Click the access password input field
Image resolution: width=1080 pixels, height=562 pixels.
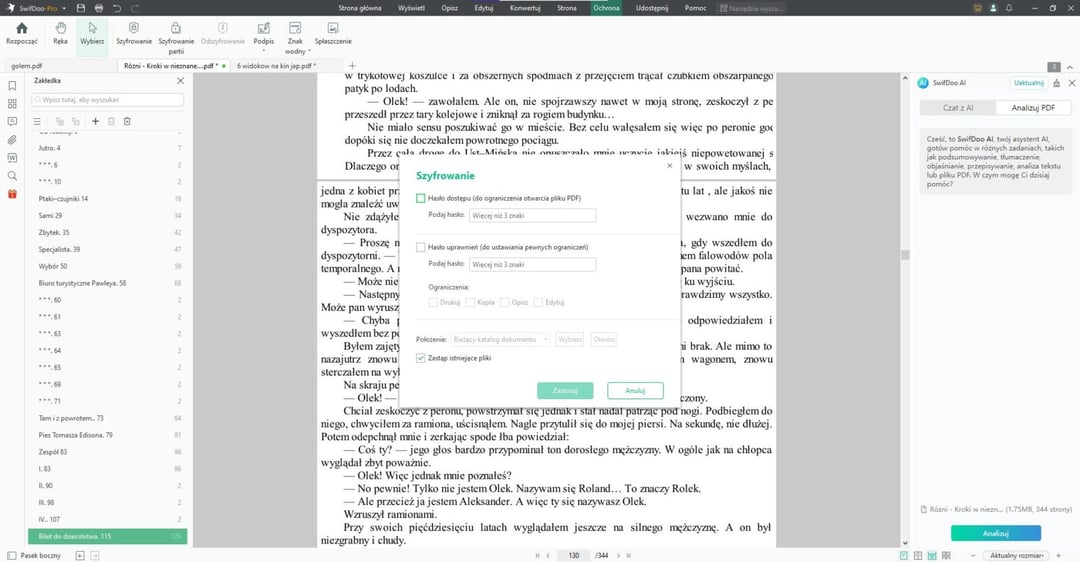[532, 215]
